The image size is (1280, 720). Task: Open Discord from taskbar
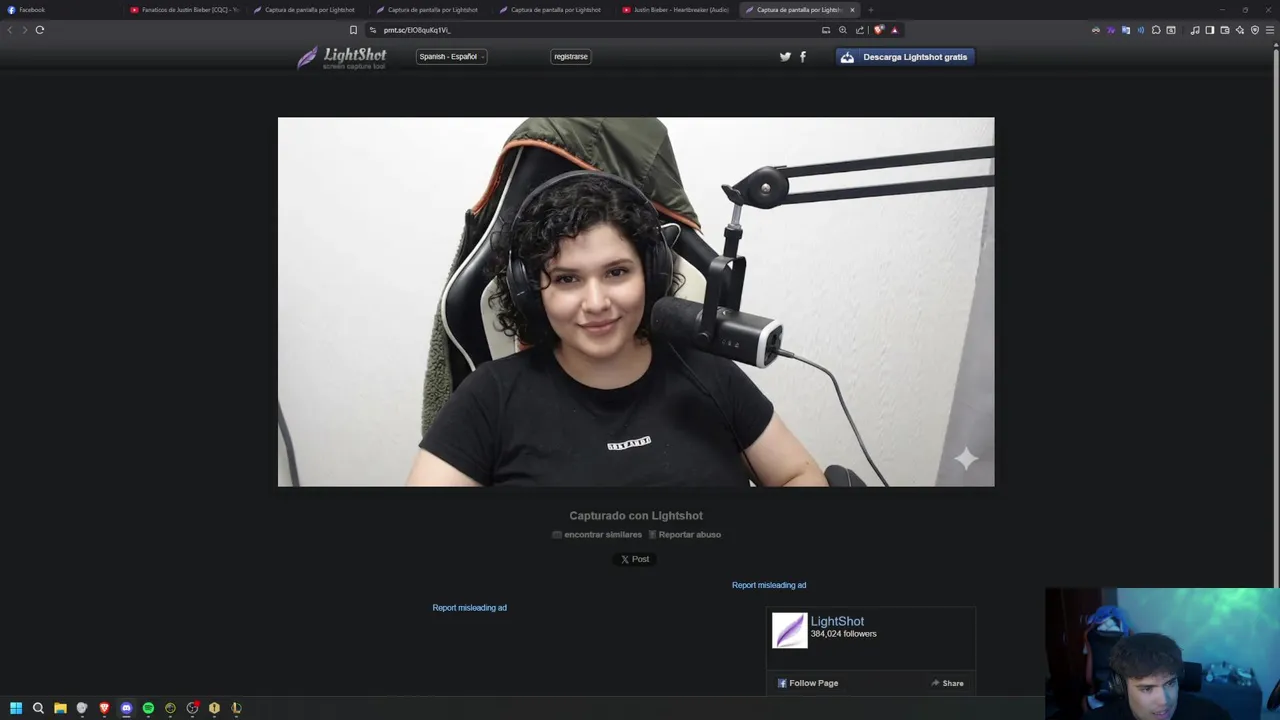click(x=126, y=708)
